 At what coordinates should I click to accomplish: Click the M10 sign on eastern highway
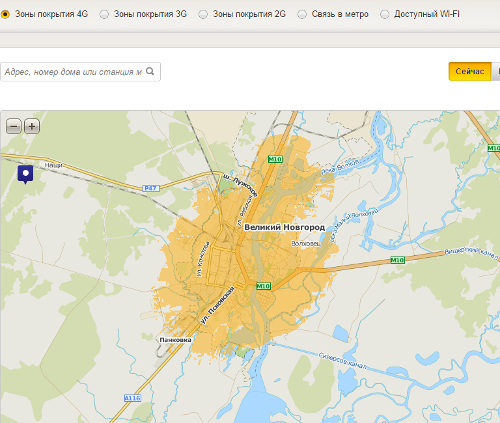tap(397, 260)
